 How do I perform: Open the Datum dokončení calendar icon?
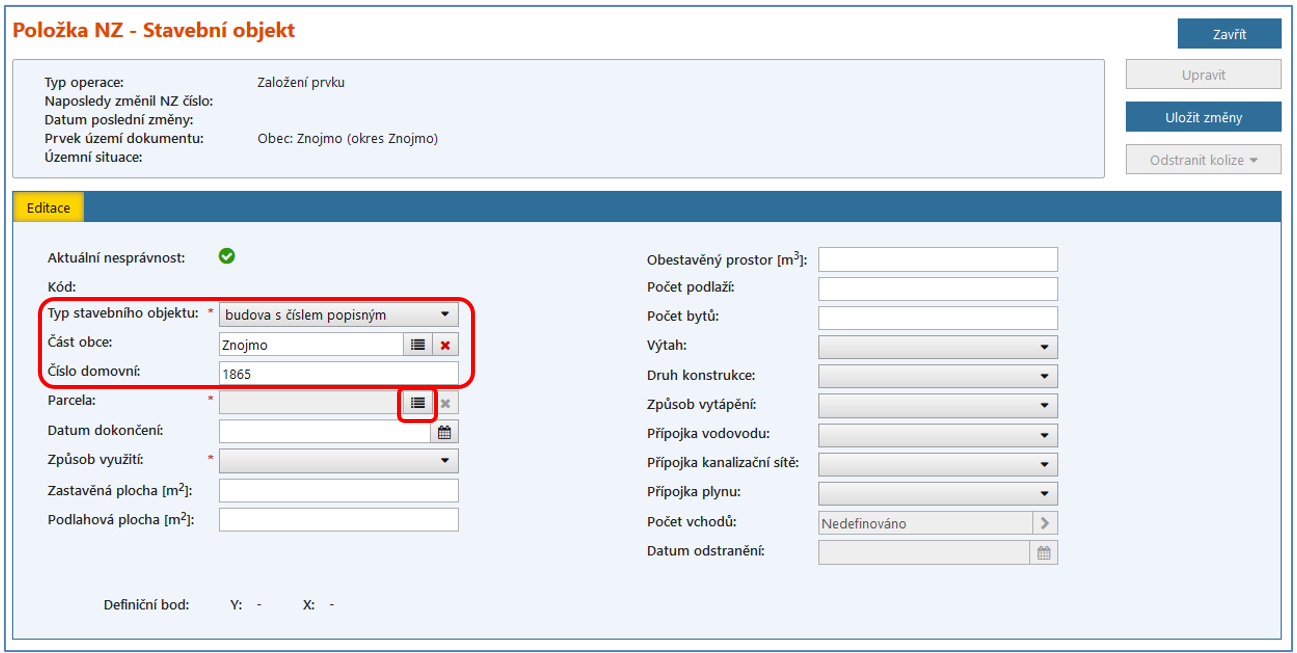point(445,432)
